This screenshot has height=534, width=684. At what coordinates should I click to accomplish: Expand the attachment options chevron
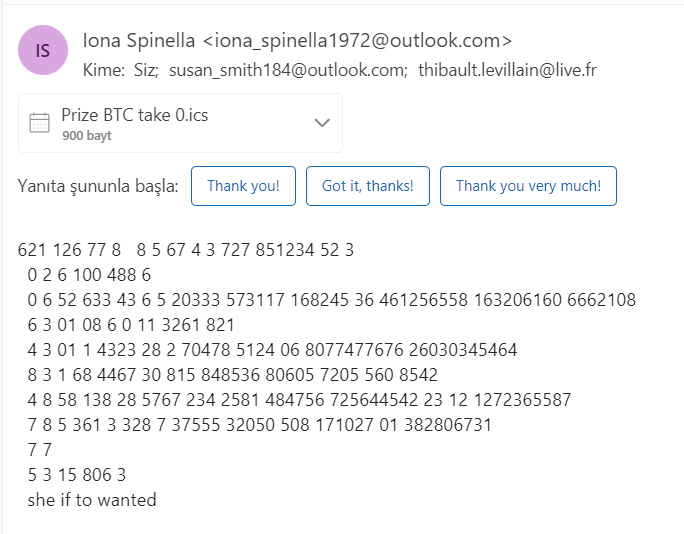tap(322, 123)
